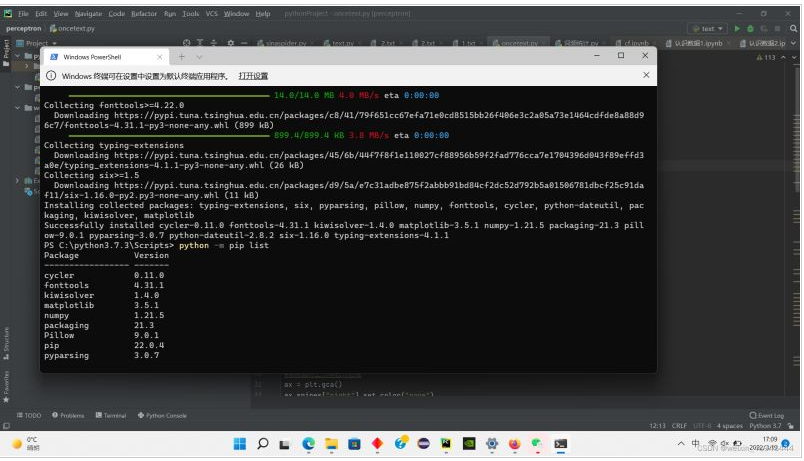Screen dimensions: 804x461
Task: Start debugging with the bug icon
Action: (x=750, y=29)
